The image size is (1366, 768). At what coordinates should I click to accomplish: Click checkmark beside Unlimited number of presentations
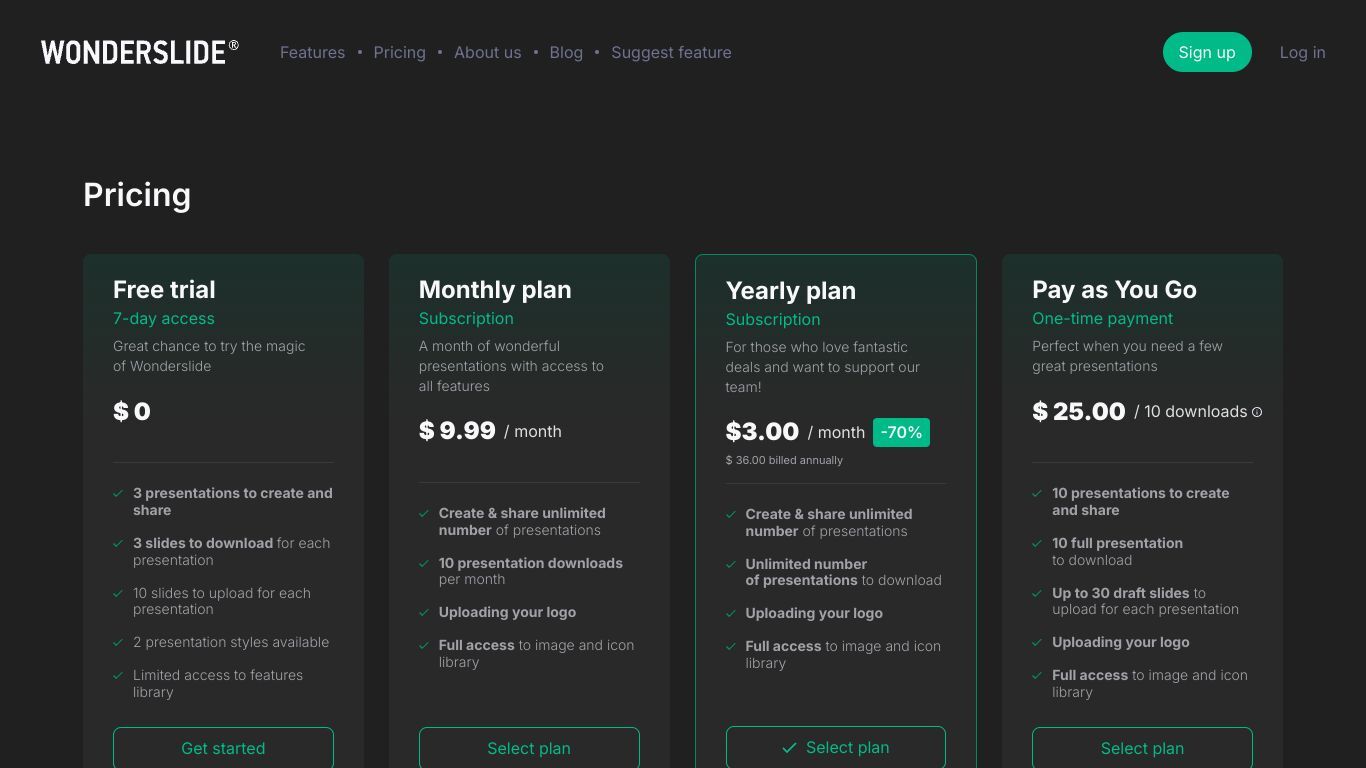[x=731, y=564]
